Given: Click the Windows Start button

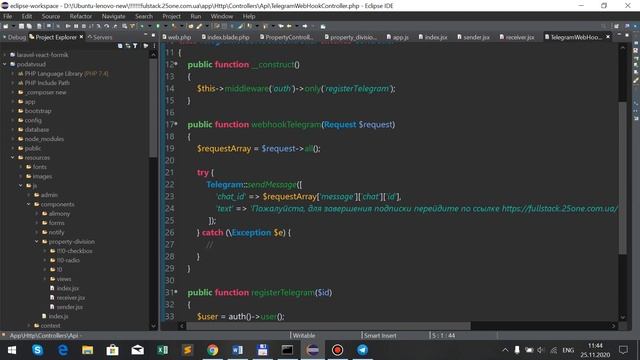Looking at the screenshot, I should pyautogui.click(x=12, y=350).
